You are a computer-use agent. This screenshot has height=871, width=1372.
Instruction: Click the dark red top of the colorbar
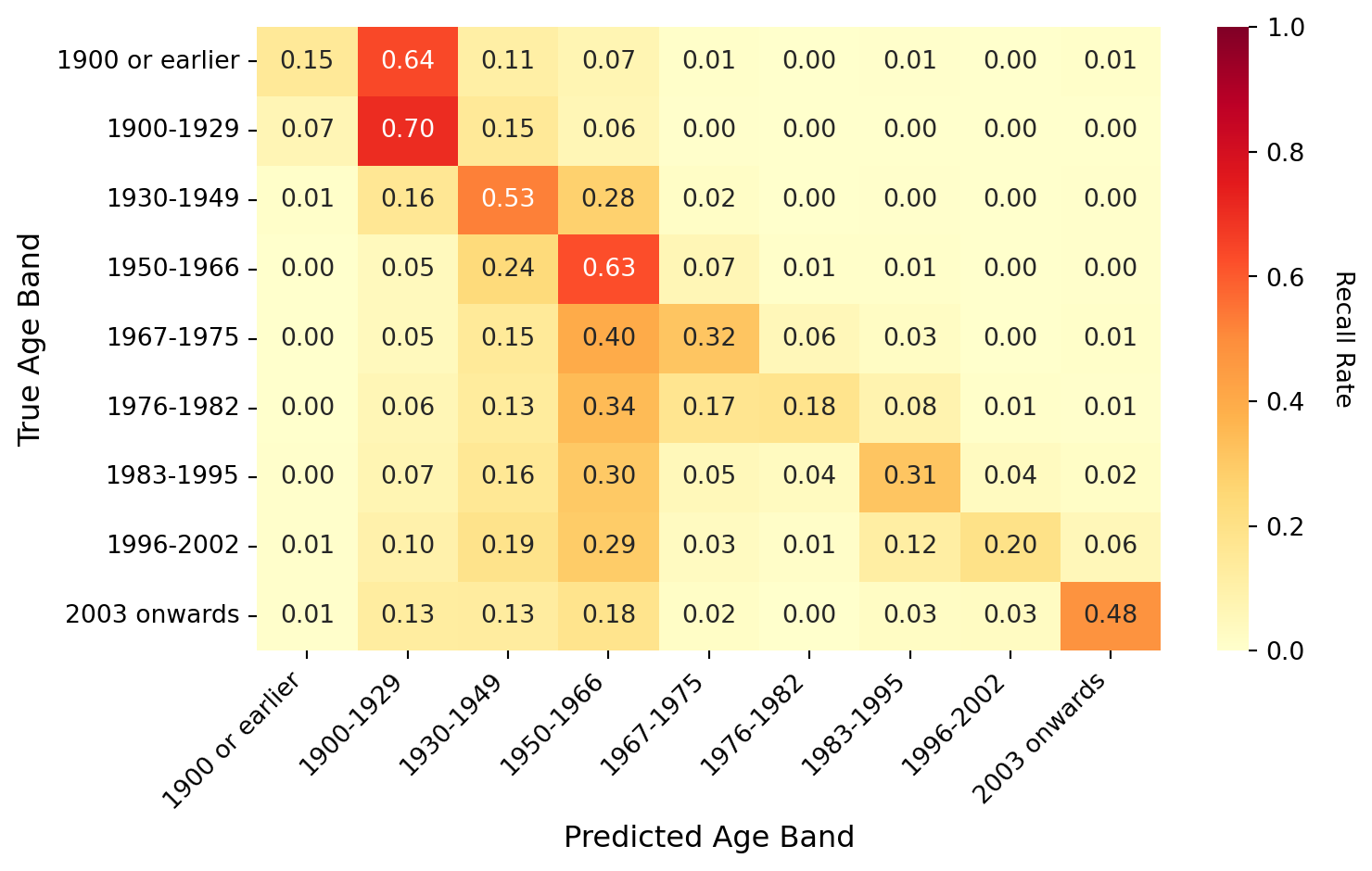(1233, 35)
